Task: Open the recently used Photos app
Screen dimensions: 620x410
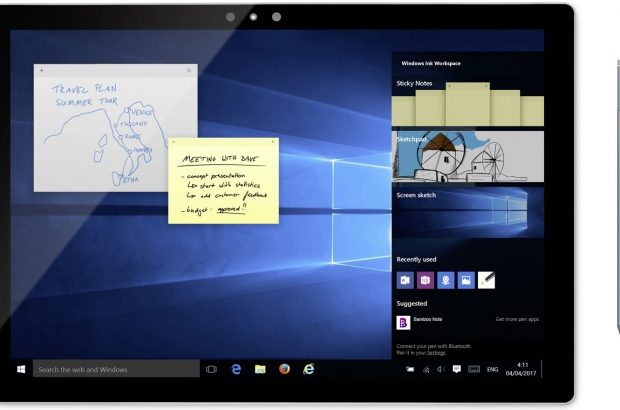Action: pyautogui.click(x=466, y=280)
